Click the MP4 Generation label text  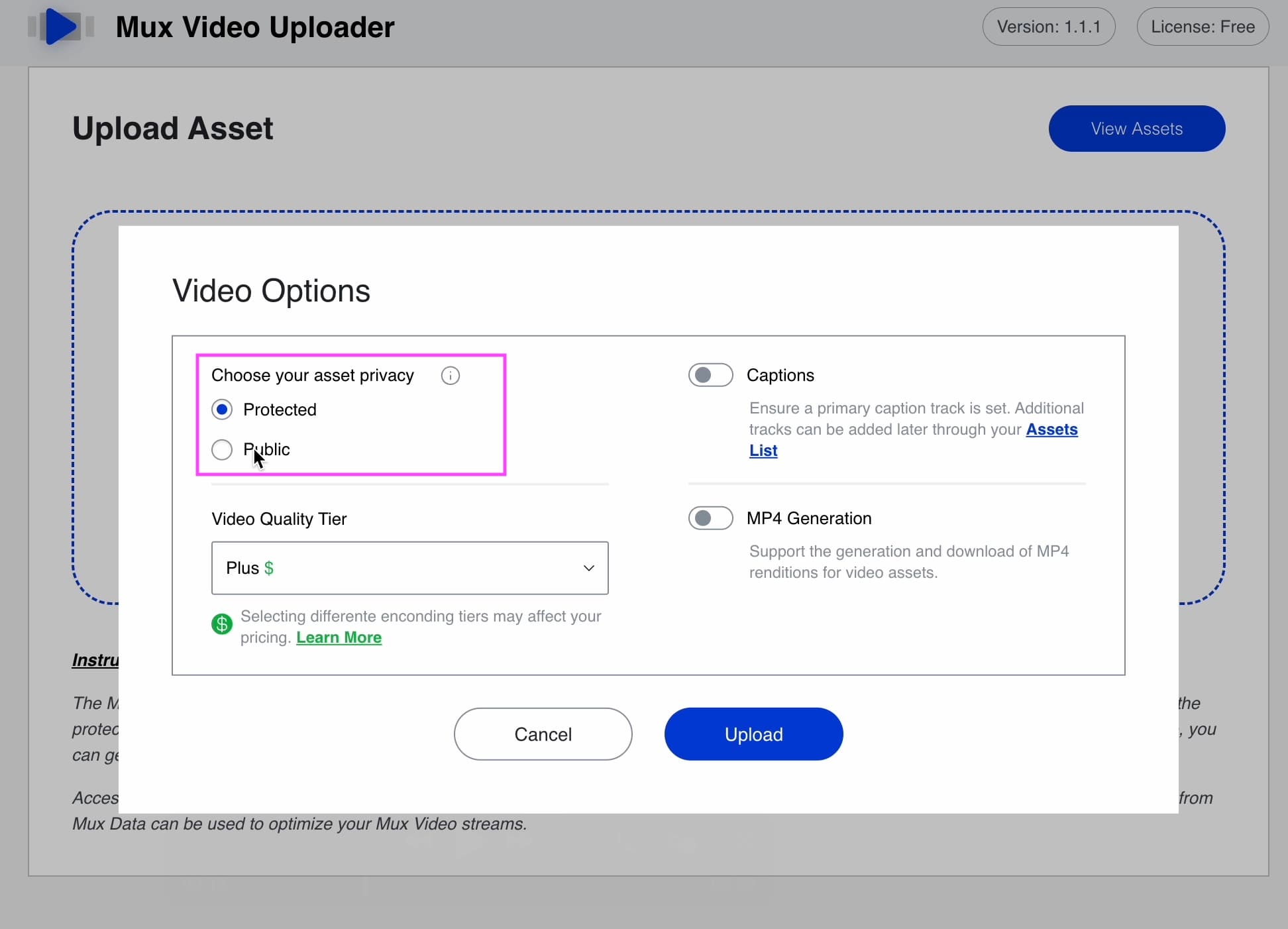click(x=808, y=518)
